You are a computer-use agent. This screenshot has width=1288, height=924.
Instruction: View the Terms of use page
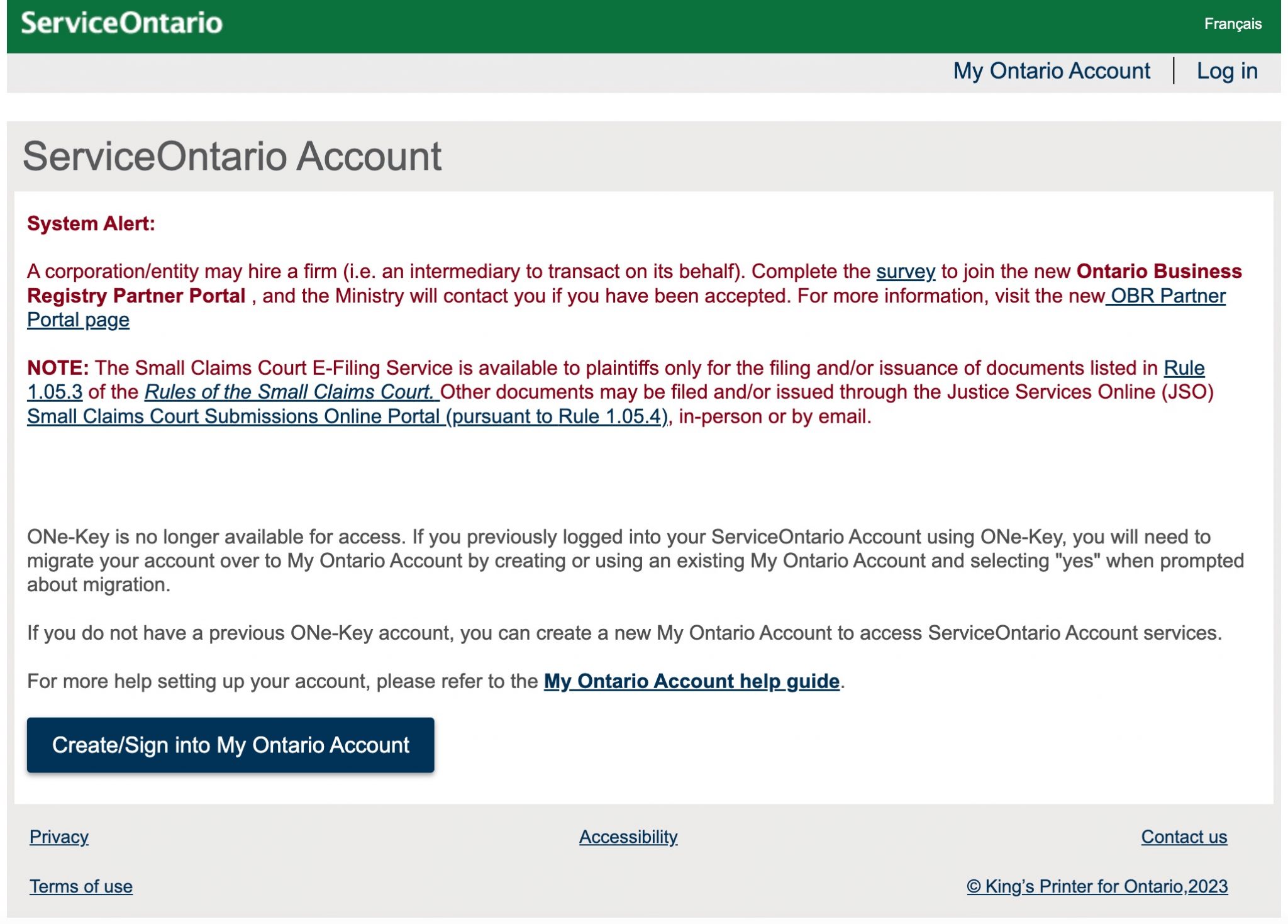pyautogui.click(x=82, y=886)
